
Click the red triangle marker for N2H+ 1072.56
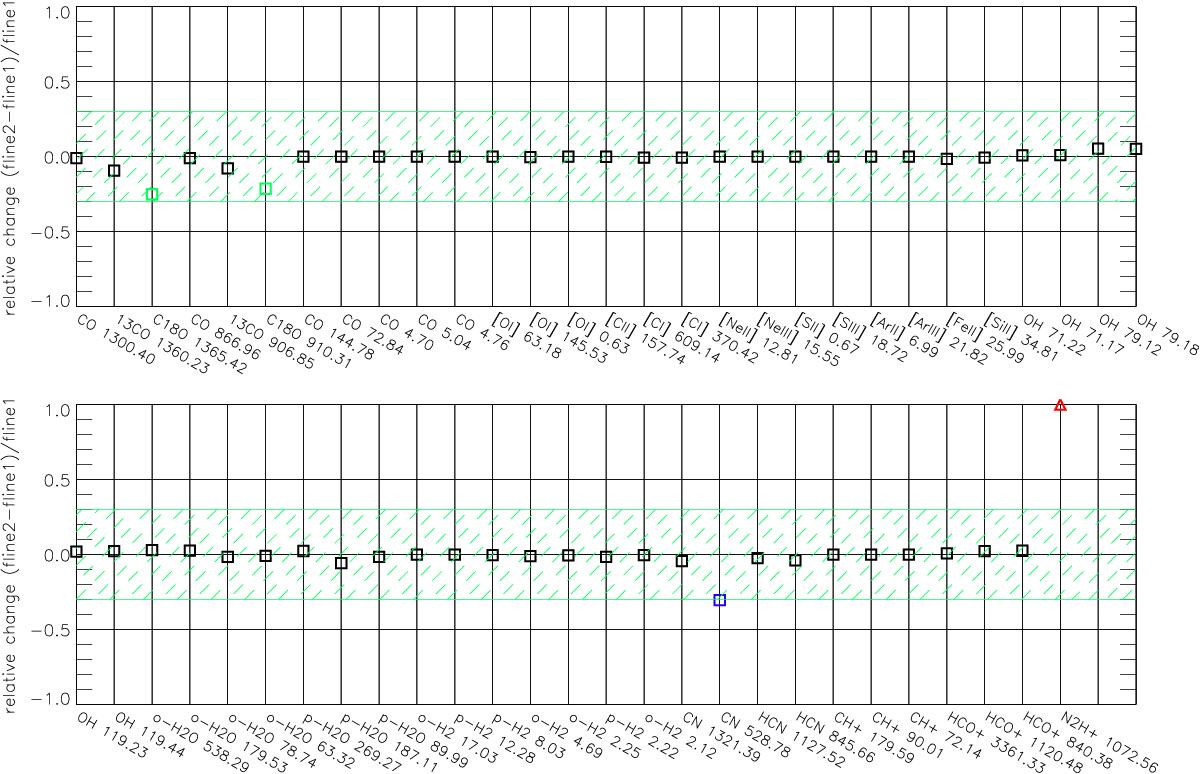[x=1060, y=405]
